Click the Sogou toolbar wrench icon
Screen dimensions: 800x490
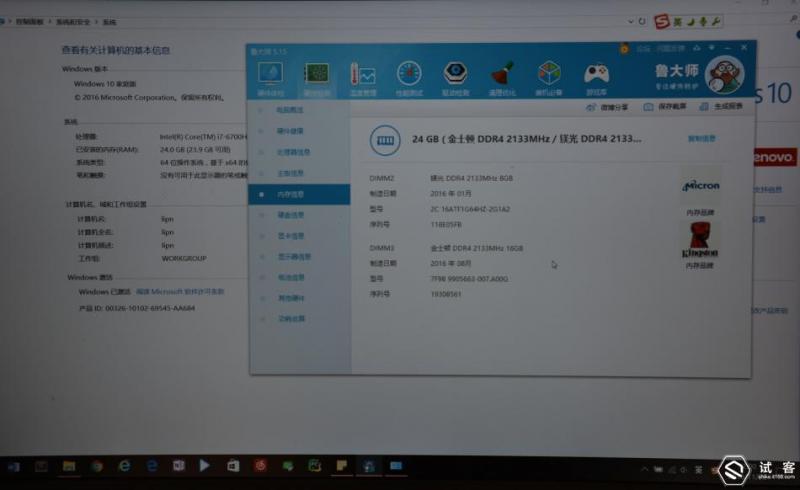715,21
